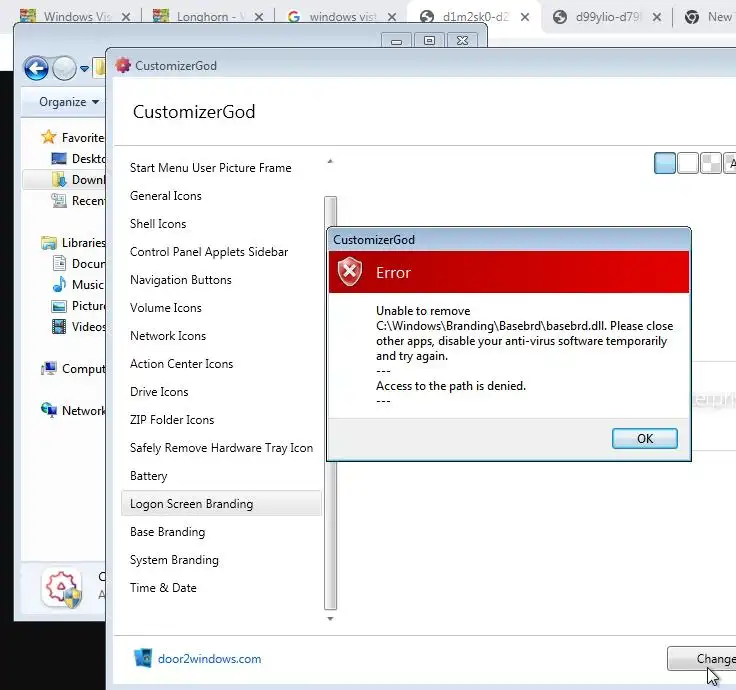Select Logon Screen Branding category
The width and height of the screenshot is (736, 690).
click(x=221, y=504)
